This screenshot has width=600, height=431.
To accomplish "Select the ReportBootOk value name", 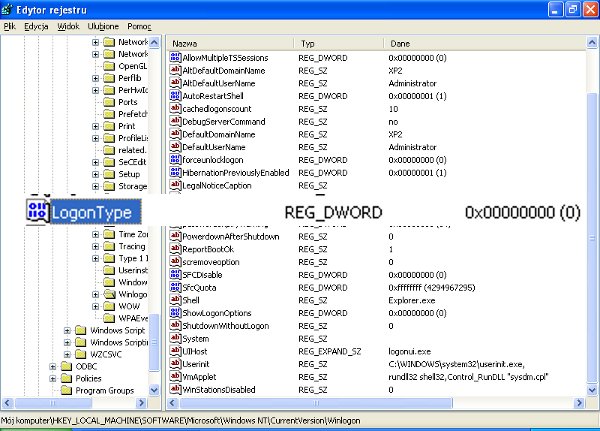I will pyautogui.click(x=208, y=249).
